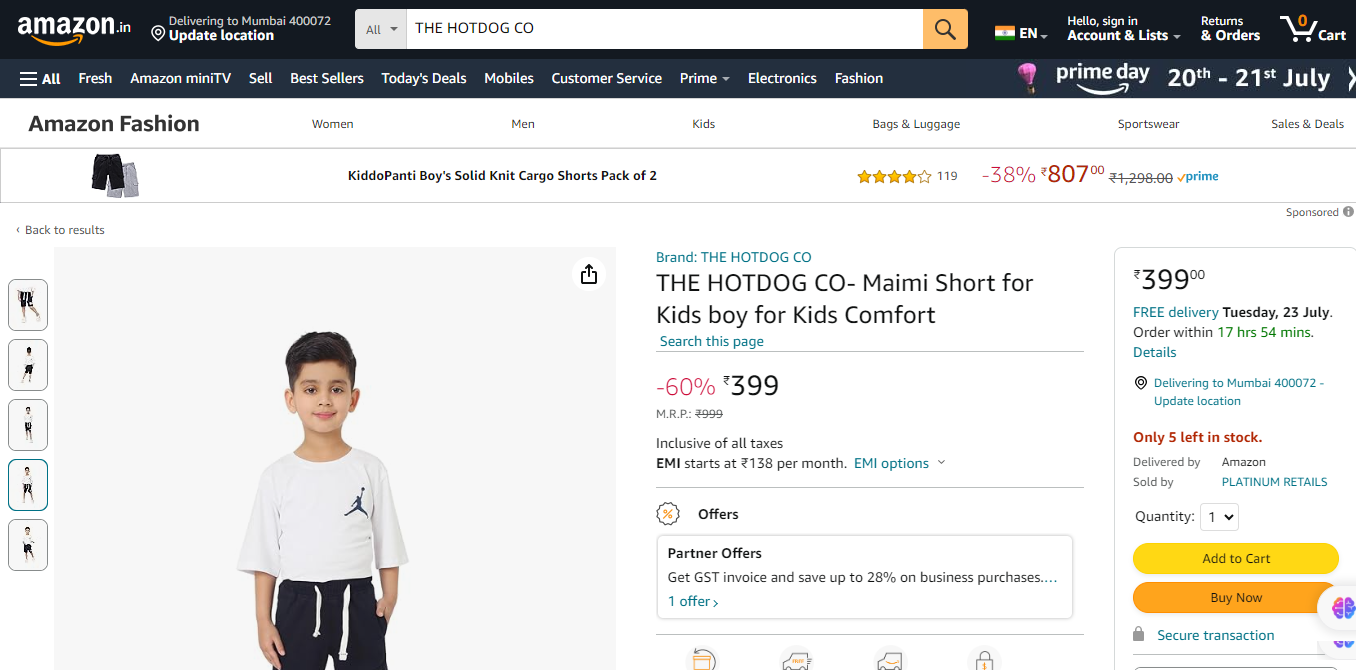The height and width of the screenshot is (670, 1356).
Task: Click the Update location pin icon
Action: [x=158, y=35]
